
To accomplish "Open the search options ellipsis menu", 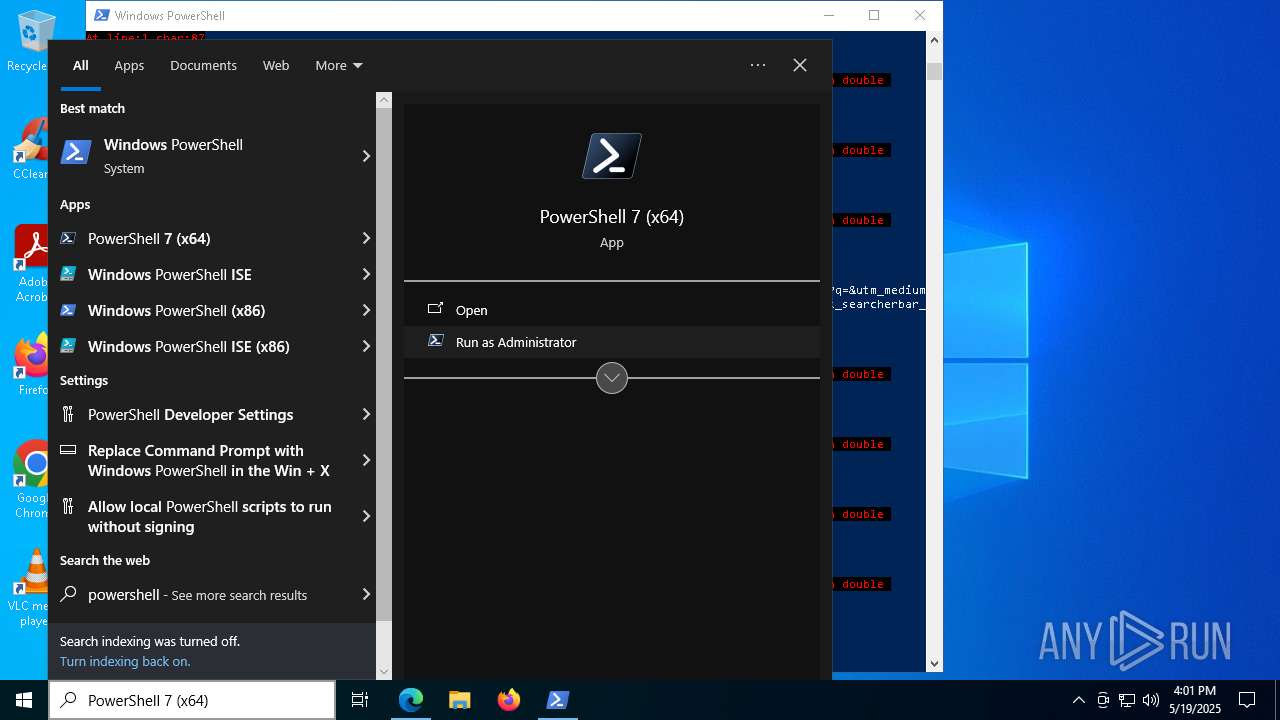I will click(758, 65).
